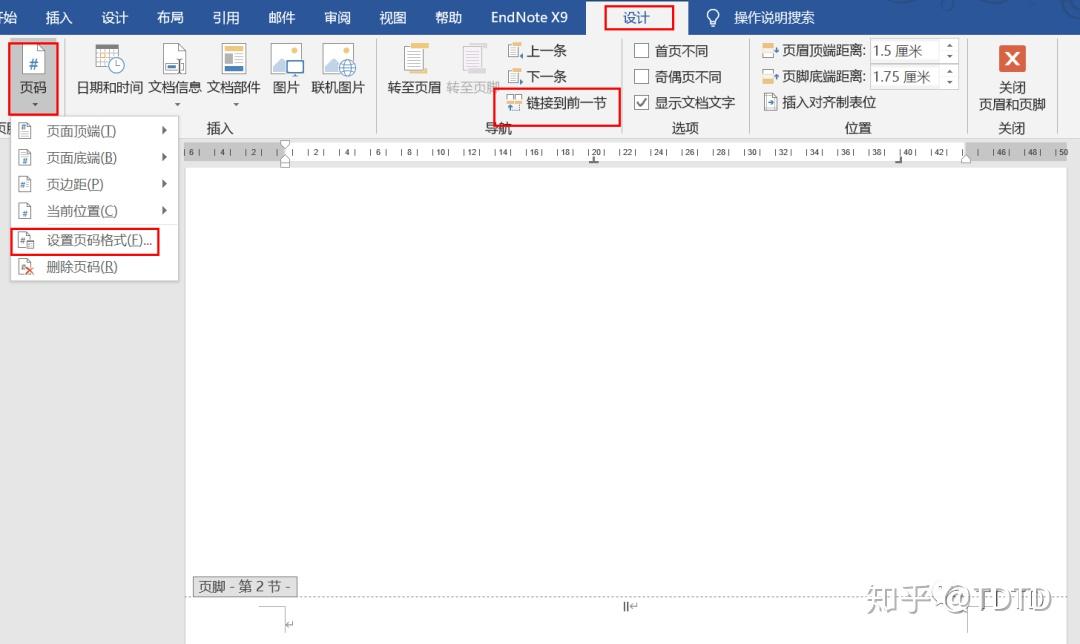This screenshot has height=644, width=1080.
Task: Open the 引用 ribbon tab
Action: [x=226, y=17]
